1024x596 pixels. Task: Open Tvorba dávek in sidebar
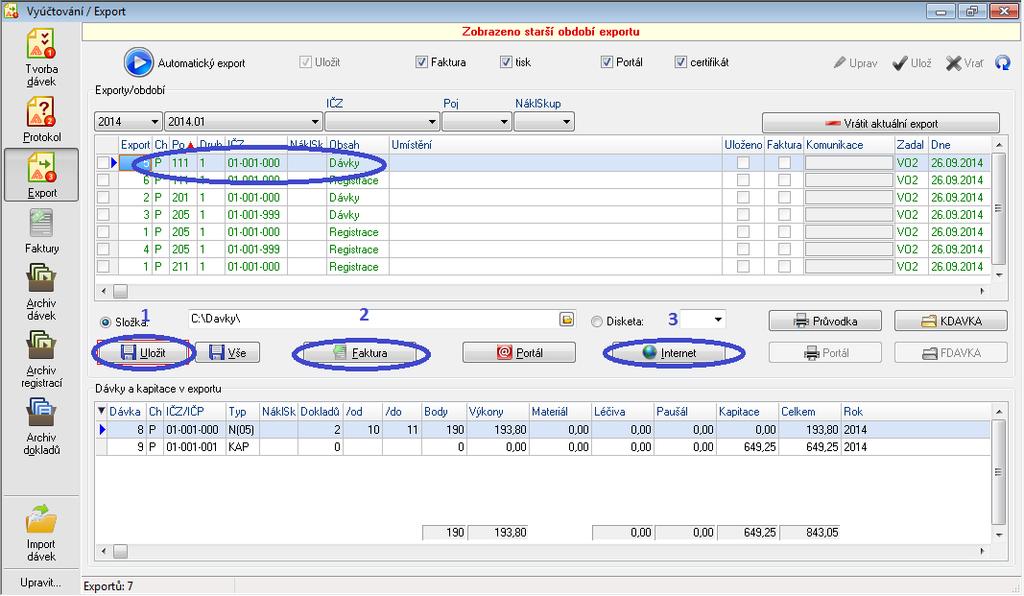[41, 57]
